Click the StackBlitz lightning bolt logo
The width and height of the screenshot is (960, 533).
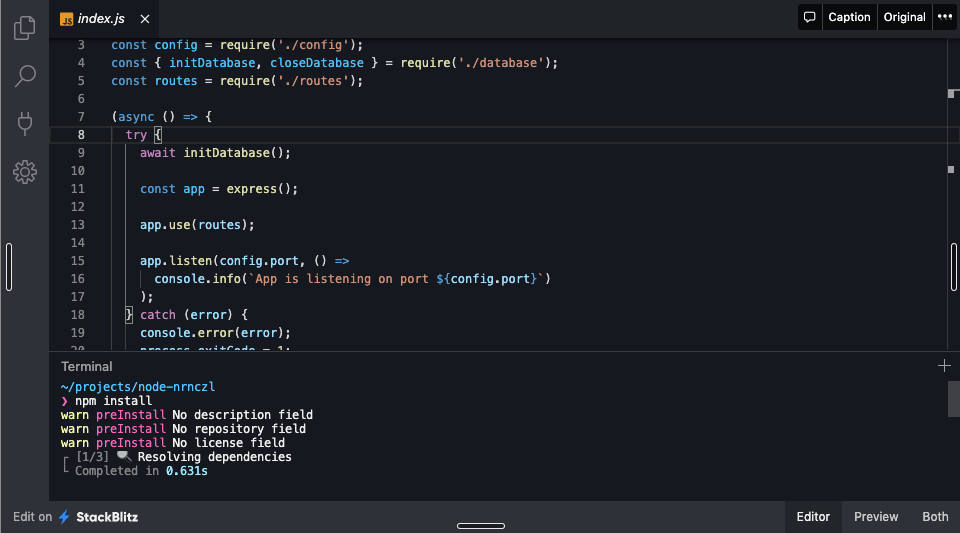coord(65,517)
